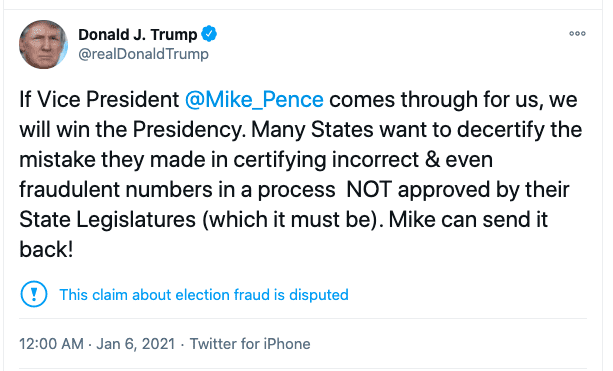Click the capitalized word NOT in the tweet
Screen dimensions: 613x371
(x=369, y=190)
